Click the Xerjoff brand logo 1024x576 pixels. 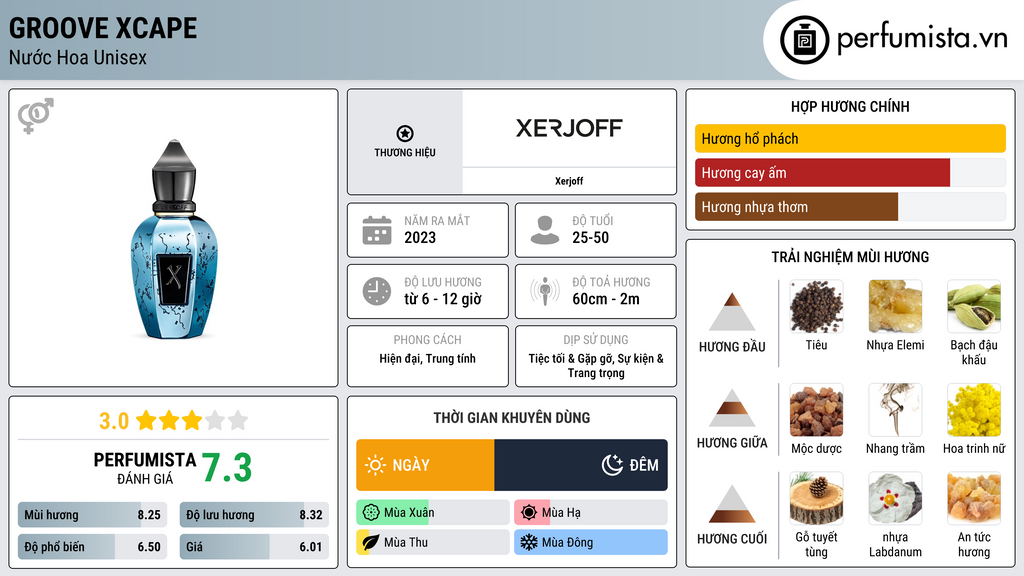[569, 128]
